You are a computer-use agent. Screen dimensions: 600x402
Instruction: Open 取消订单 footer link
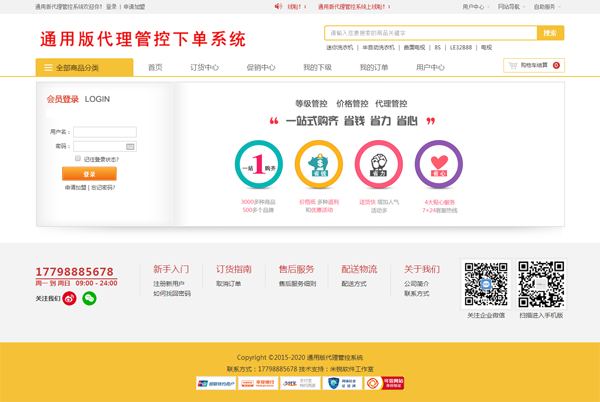[228, 284]
